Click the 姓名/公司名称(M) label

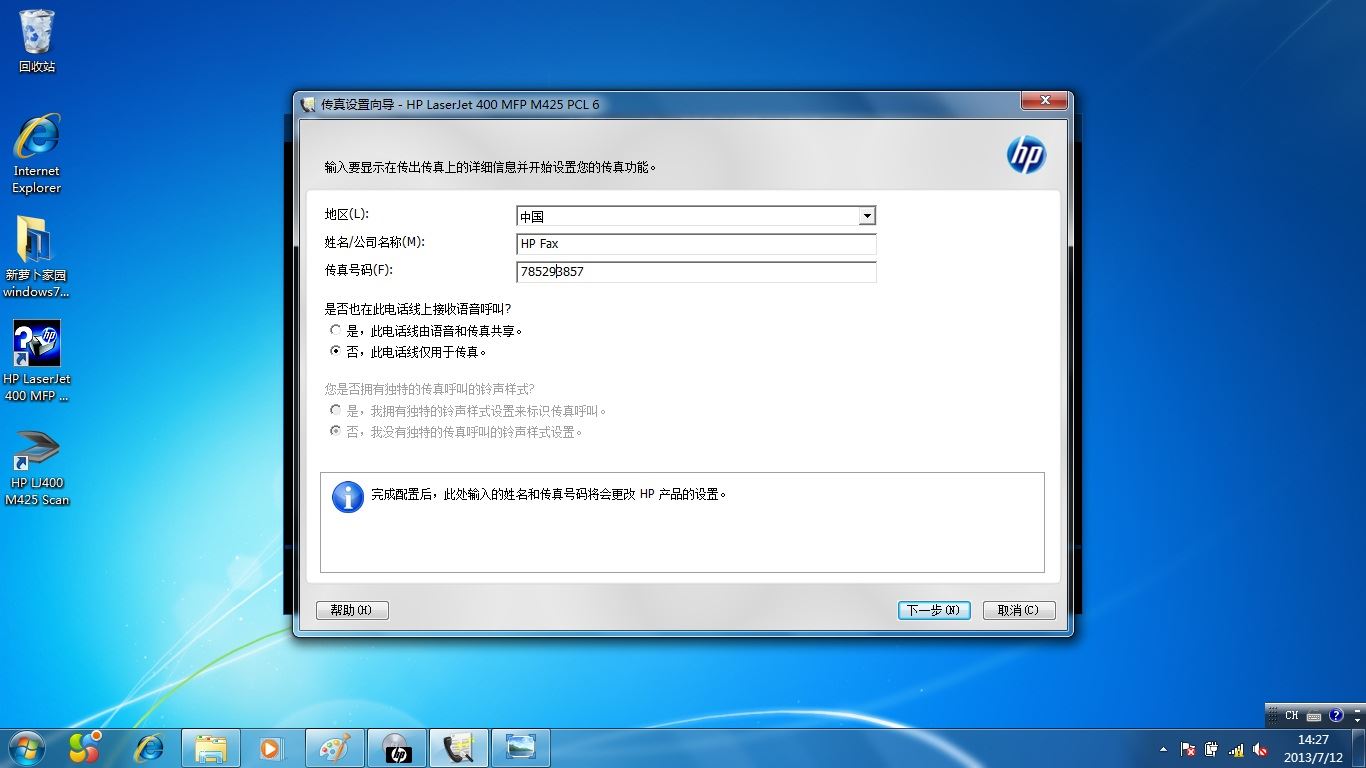[x=375, y=243]
